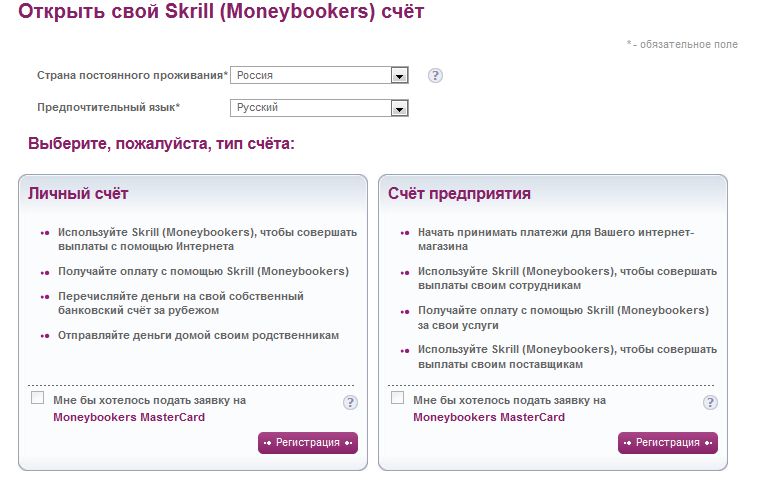761x481 pixels.
Task: Click the Предпочтительный язык label
Action: point(109,107)
